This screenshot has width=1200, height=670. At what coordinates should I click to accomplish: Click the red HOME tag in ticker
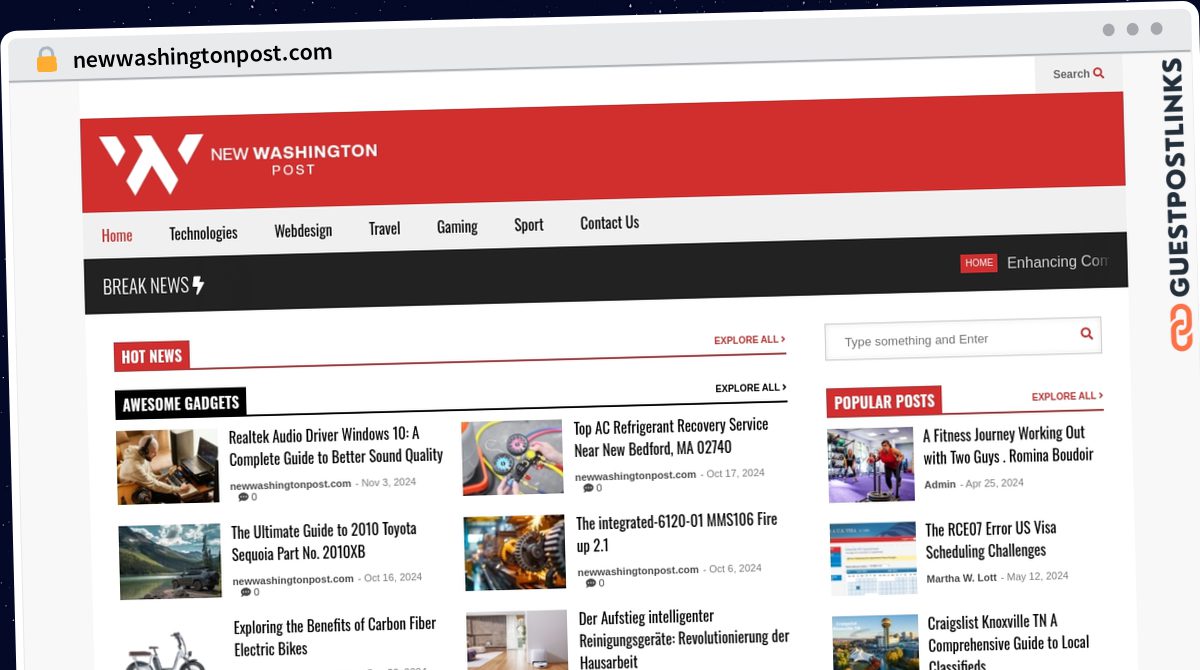[979, 263]
